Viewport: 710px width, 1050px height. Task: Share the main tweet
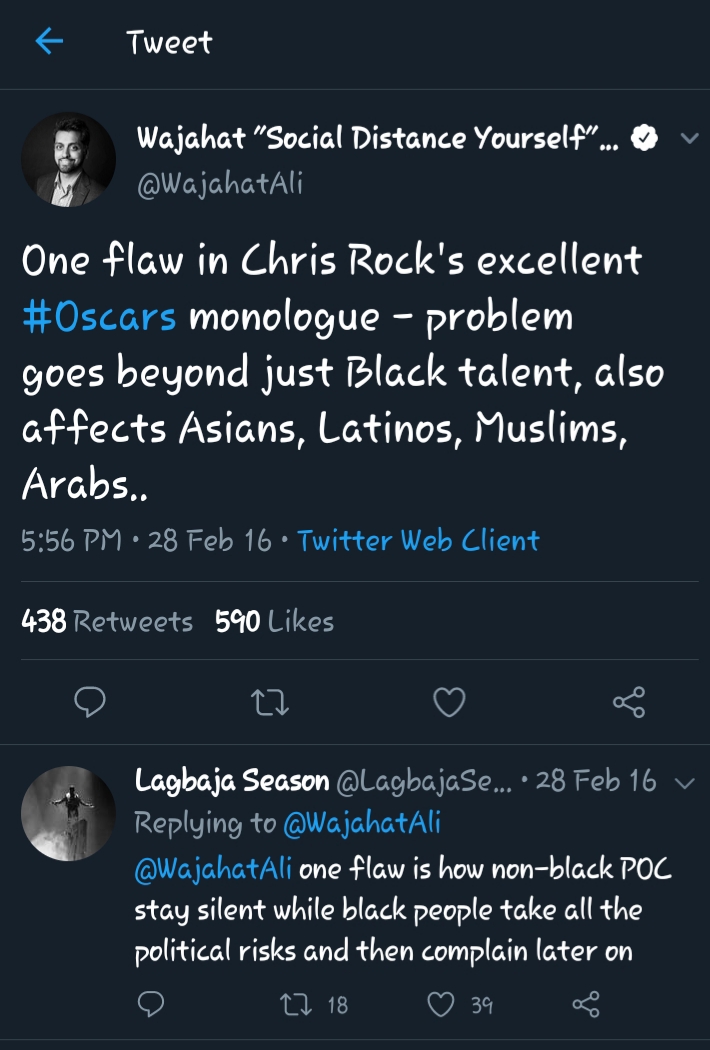coord(628,702)
